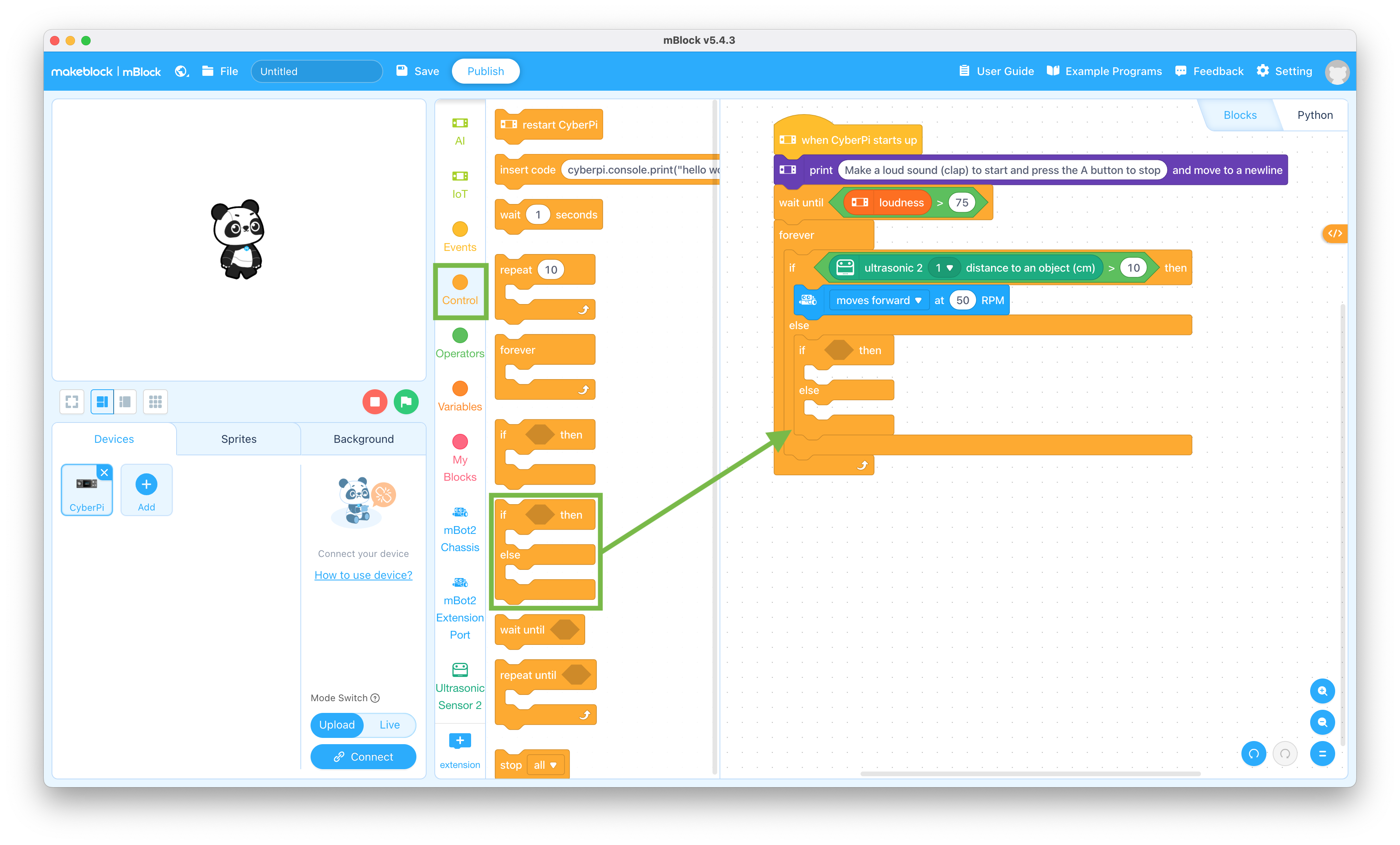1400x845 pixels.
Task: Connect the device
Action: coord(363,756)
